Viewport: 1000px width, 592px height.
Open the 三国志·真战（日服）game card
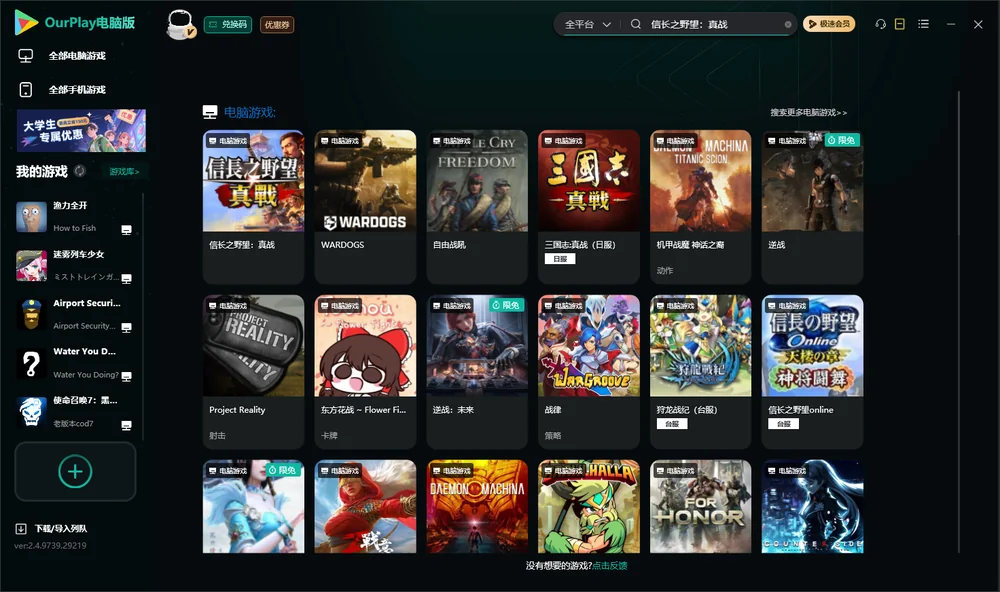(x=589, y=207)
